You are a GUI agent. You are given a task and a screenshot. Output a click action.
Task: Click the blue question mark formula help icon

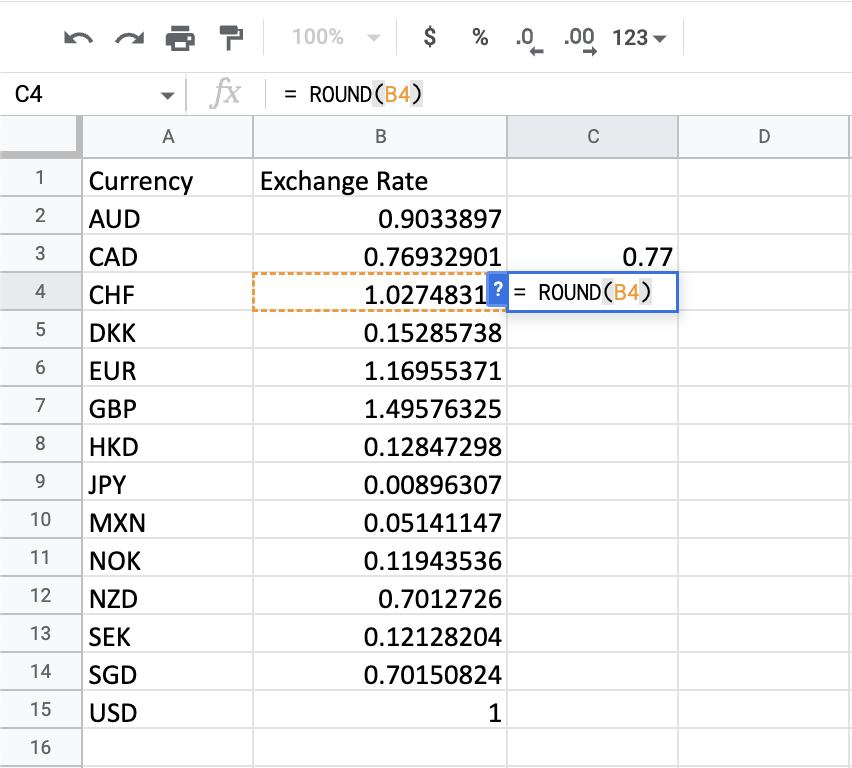(x=497, y=289)
